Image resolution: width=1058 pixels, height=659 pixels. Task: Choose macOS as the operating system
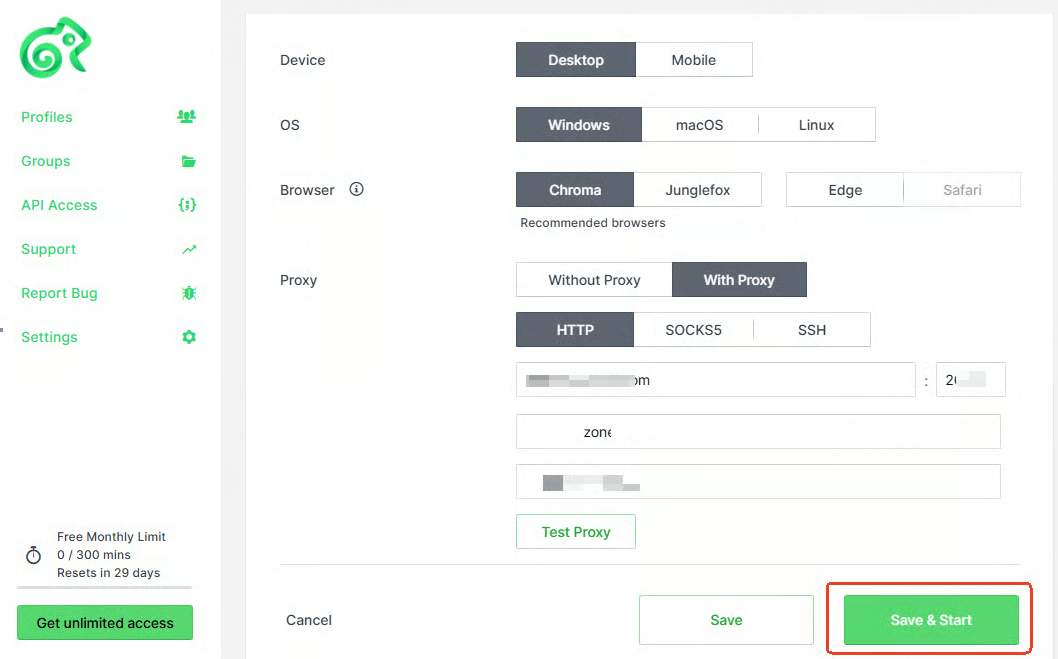[x=699, y=125]
